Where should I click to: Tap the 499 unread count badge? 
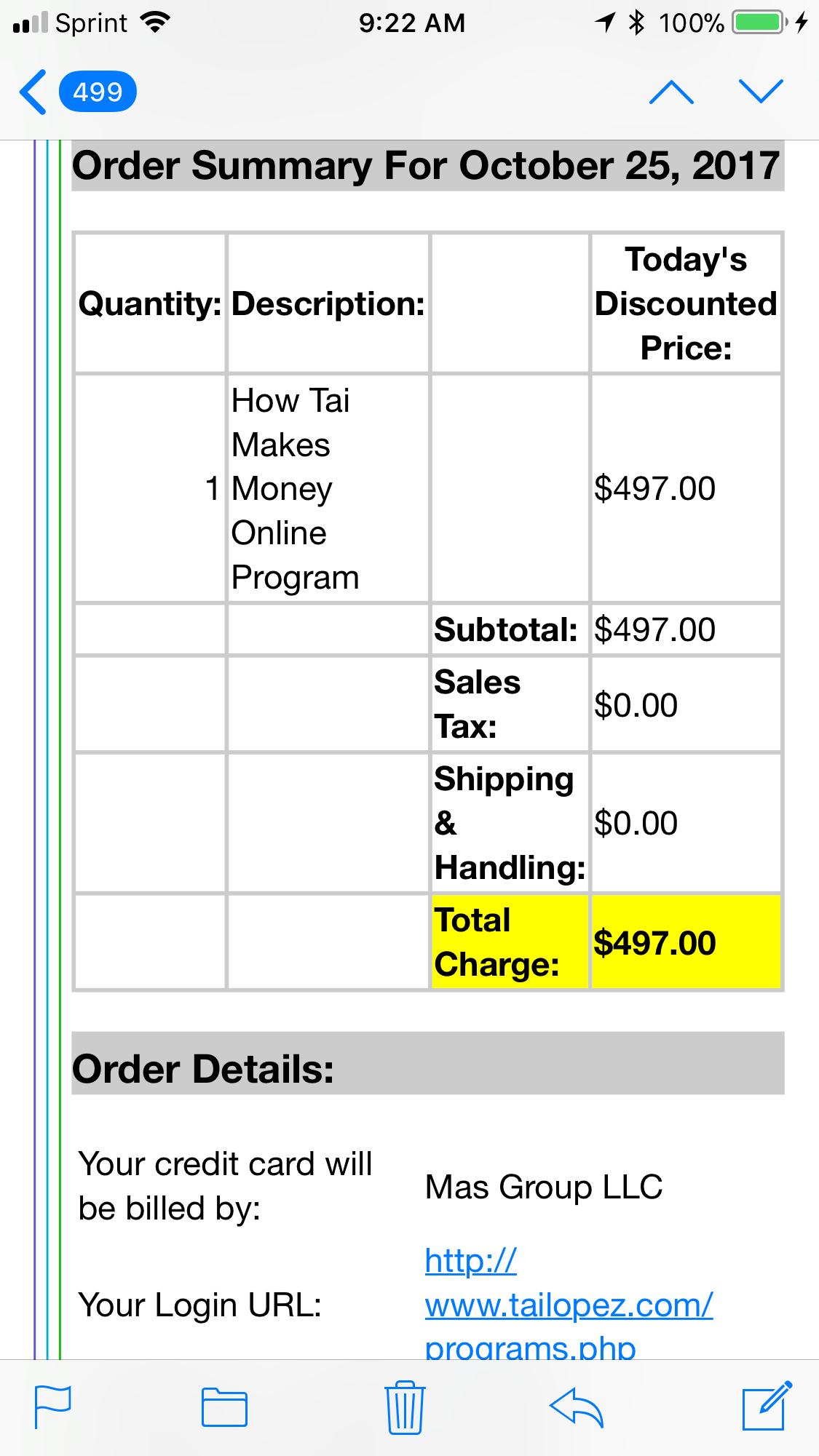coord(98,92)
